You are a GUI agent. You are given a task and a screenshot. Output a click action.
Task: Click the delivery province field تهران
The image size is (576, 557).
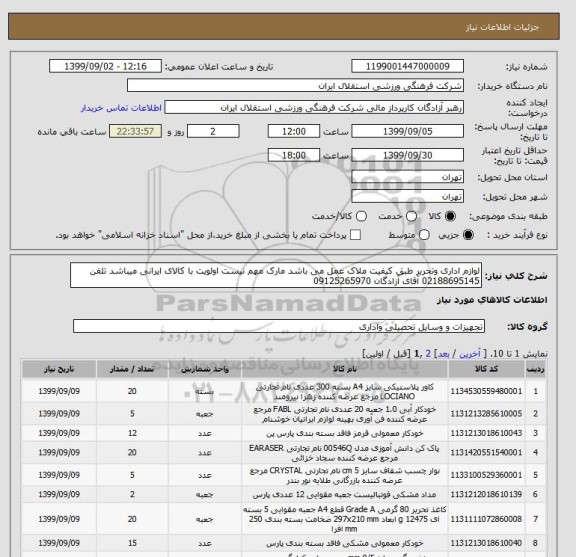coord(407,177)
